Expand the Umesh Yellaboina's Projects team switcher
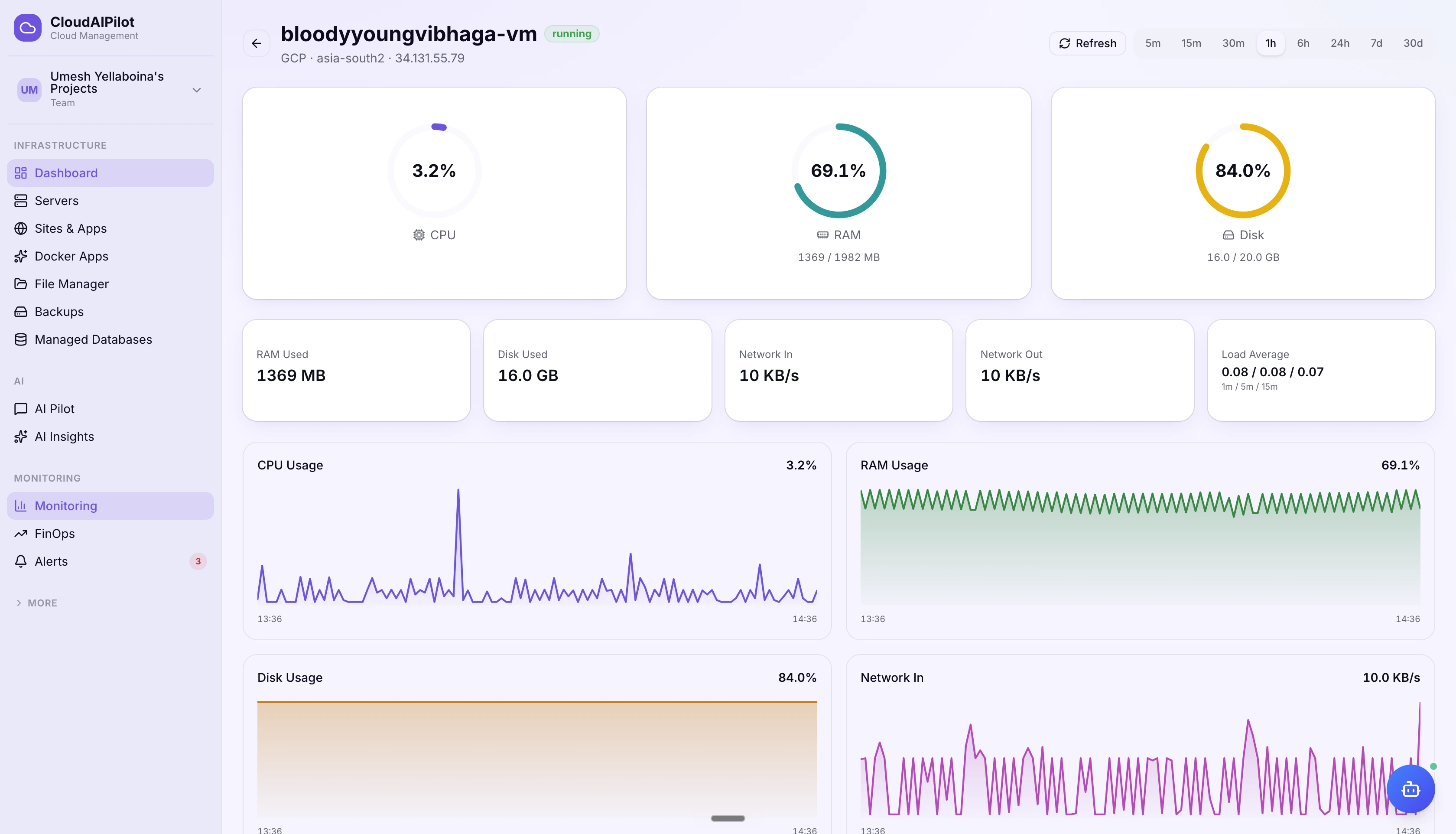1456x834 pixels. pyautogui.click(x=110, y=90)
